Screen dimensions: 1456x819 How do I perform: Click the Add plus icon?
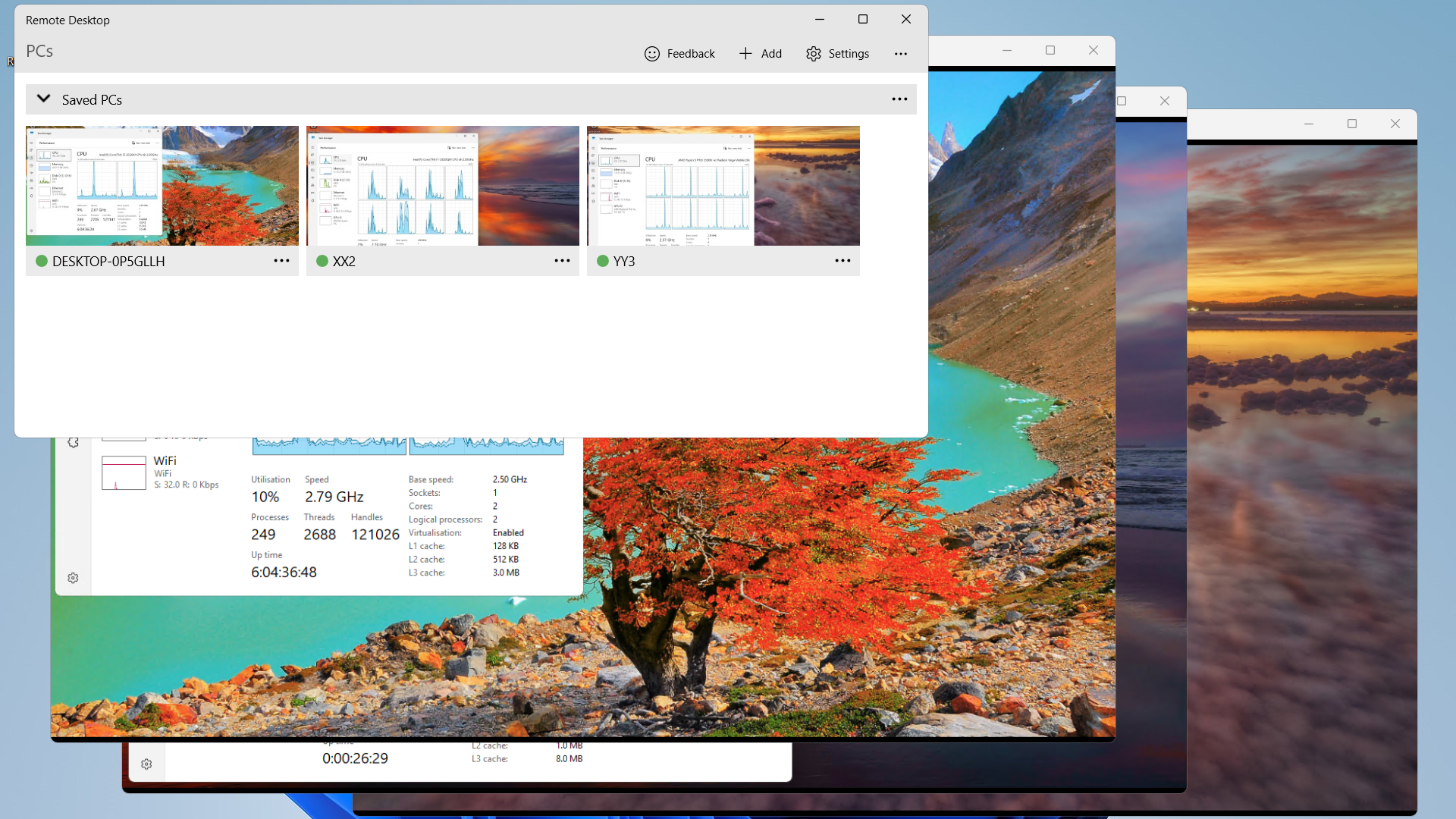pos(745,54)
